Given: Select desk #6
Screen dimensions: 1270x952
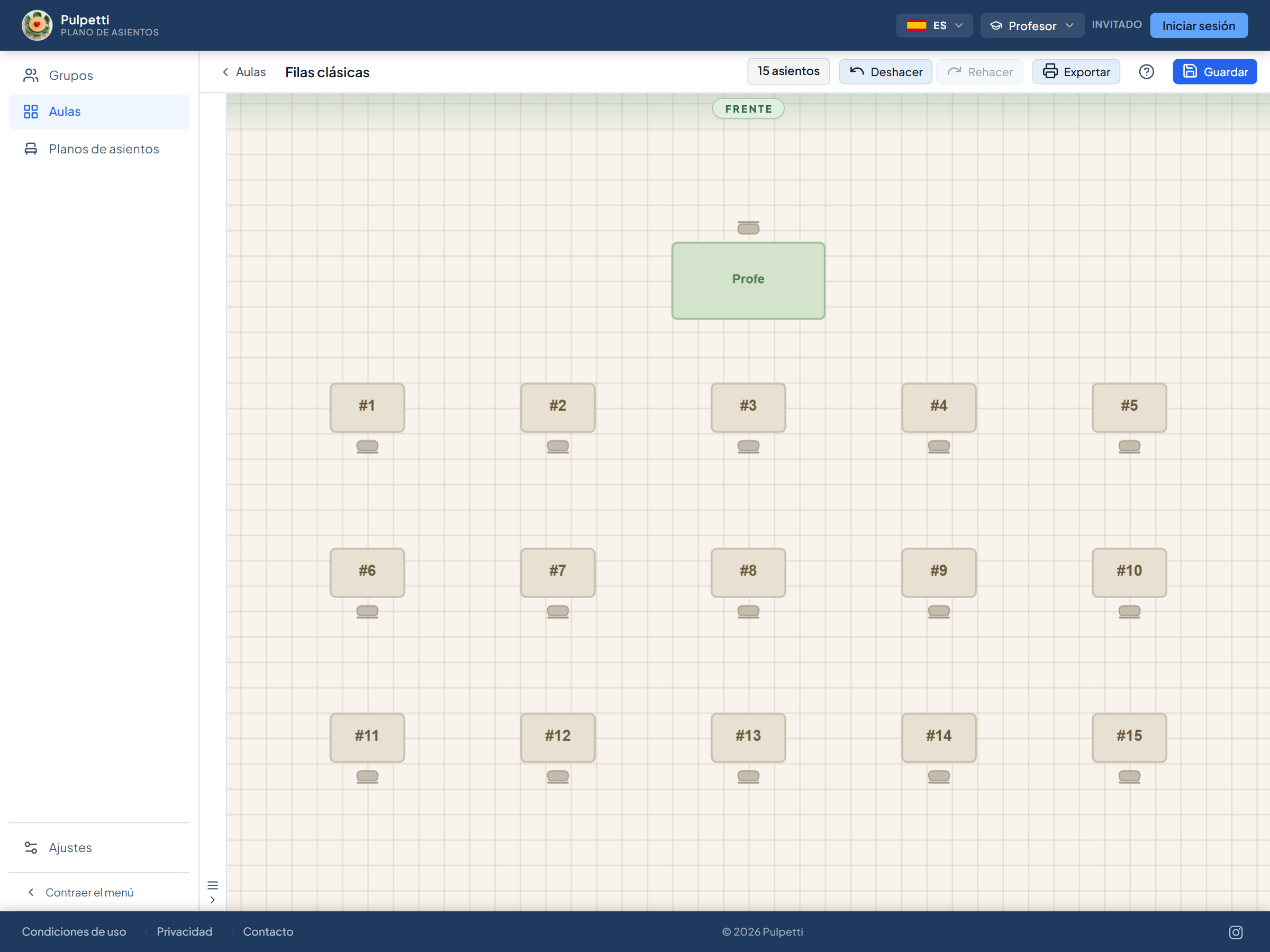Looking at the screenshot, I should point(367,573).
